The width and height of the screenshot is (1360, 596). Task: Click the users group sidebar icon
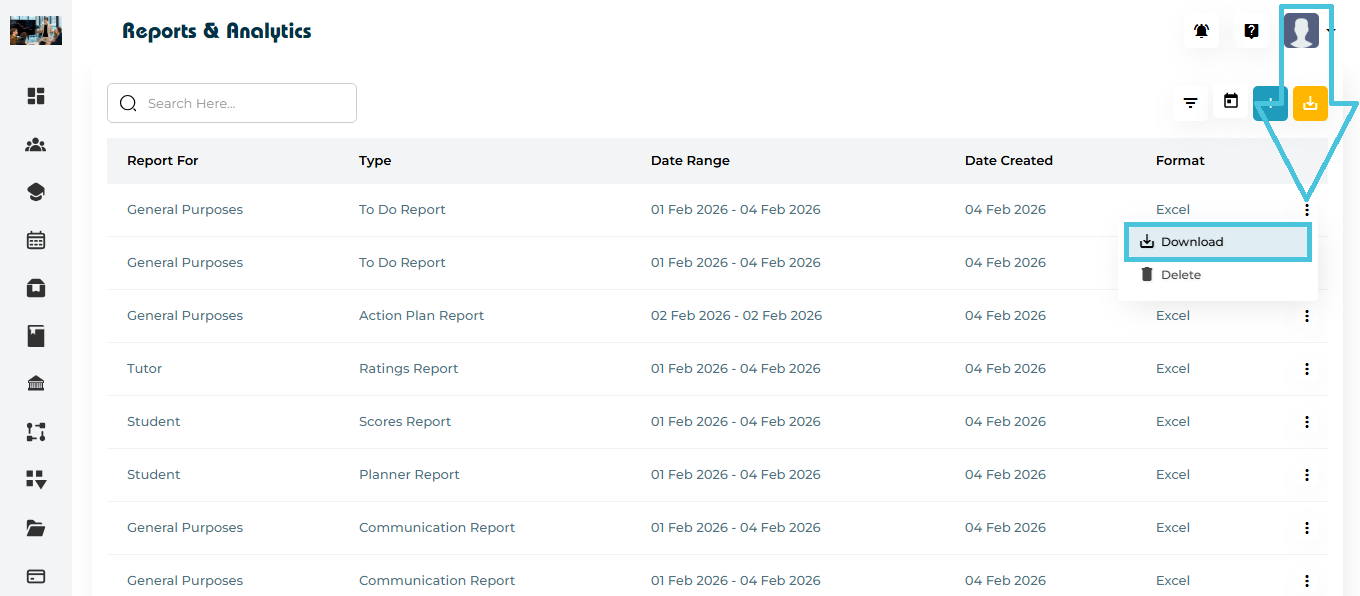(x=36, y=145)
